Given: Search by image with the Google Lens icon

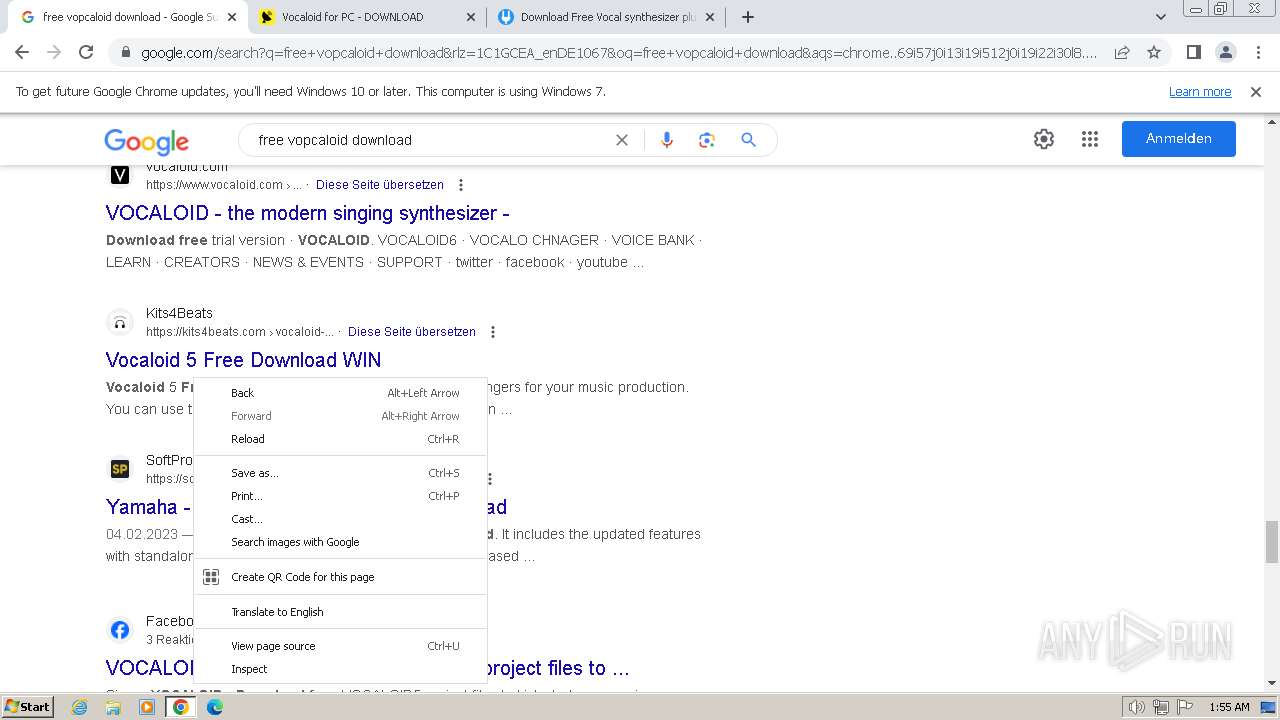Looking at the screenshot, I should (707, 140).
